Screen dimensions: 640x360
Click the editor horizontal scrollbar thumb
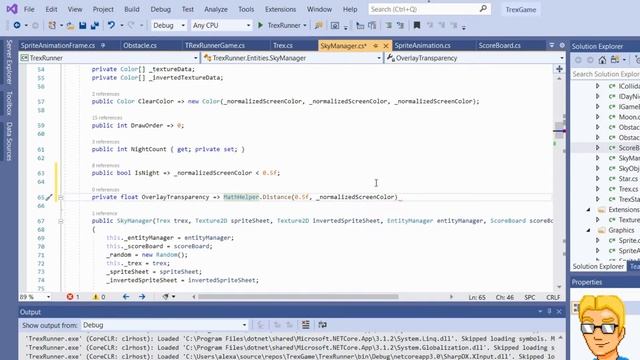pyautogui.click(x=298, y=297)
